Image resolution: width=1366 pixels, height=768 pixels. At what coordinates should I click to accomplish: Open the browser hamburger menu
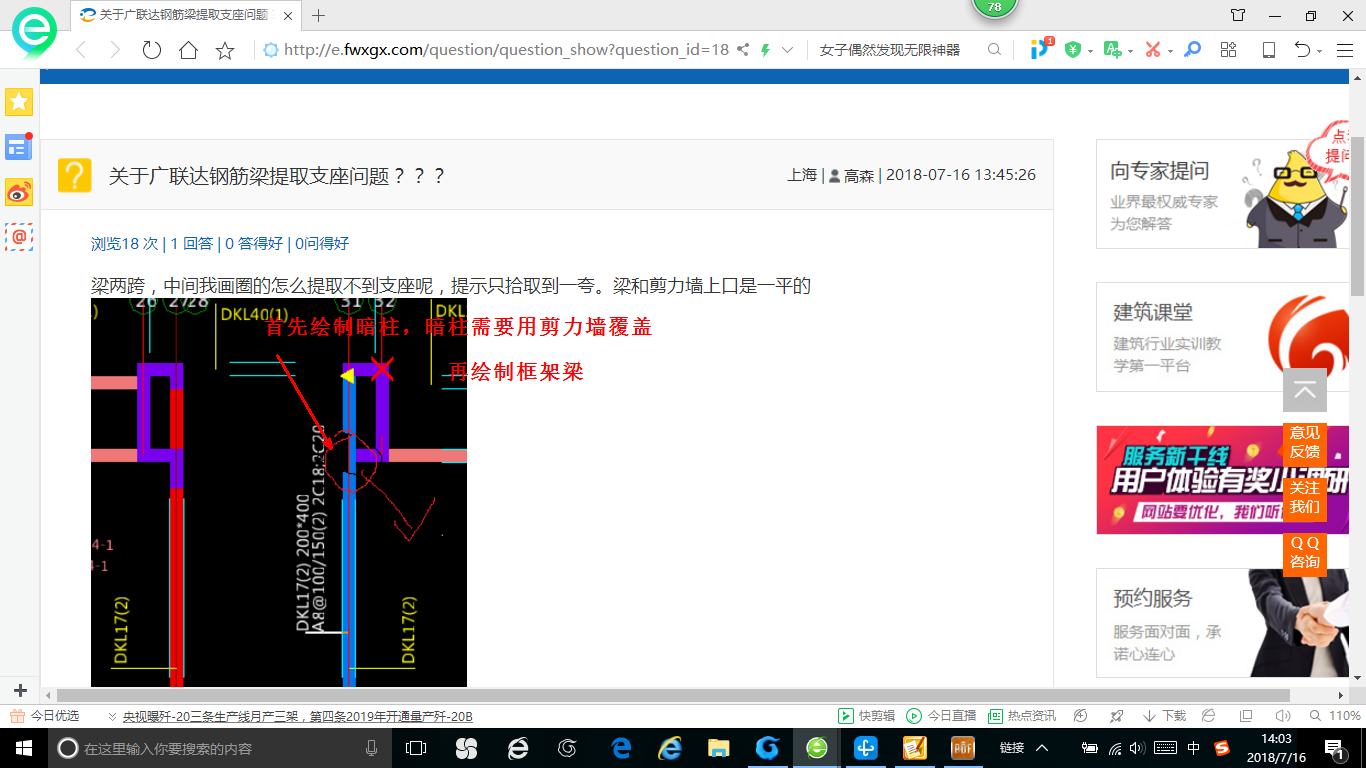click(x=1344, y=50)
